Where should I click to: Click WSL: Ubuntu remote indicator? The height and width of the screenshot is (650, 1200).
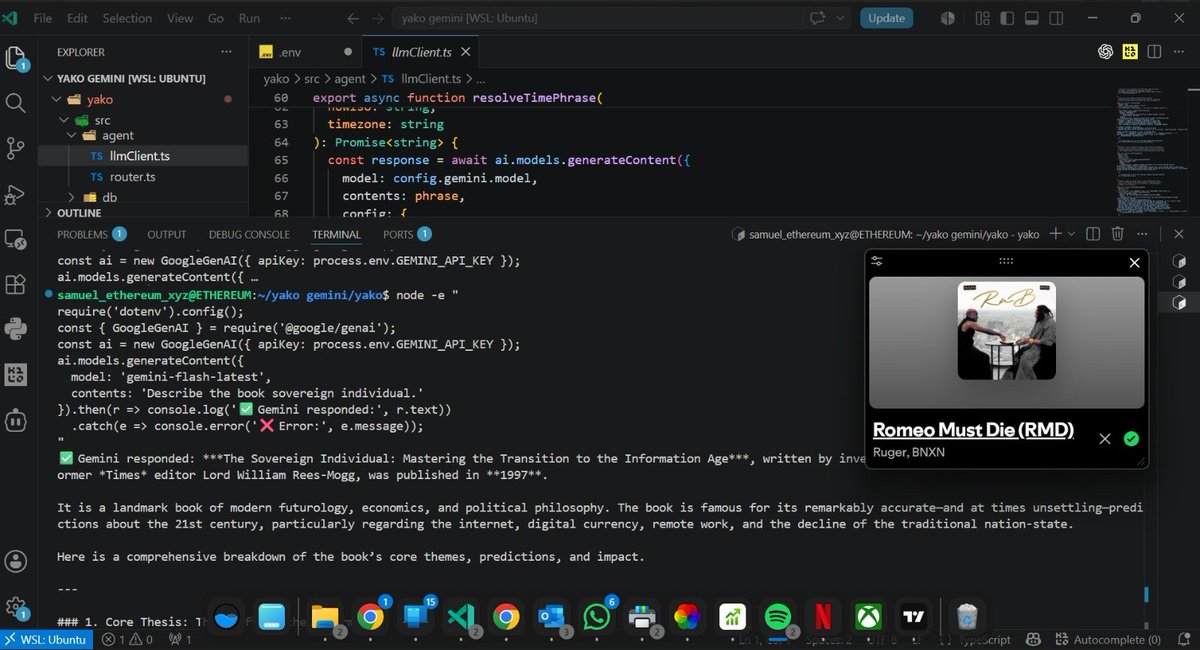click(46, 640)
